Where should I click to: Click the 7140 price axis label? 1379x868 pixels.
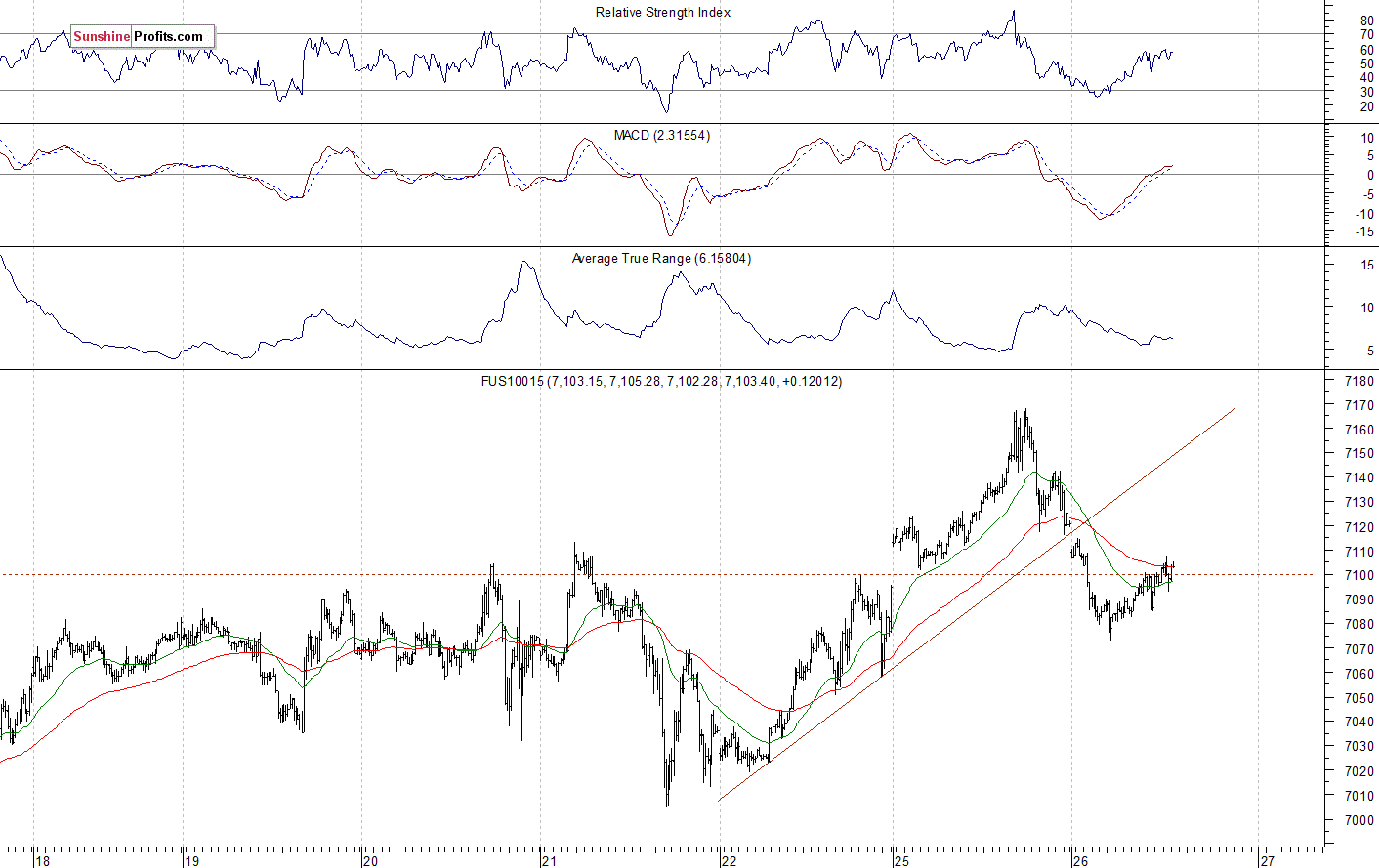(1359, 478)
